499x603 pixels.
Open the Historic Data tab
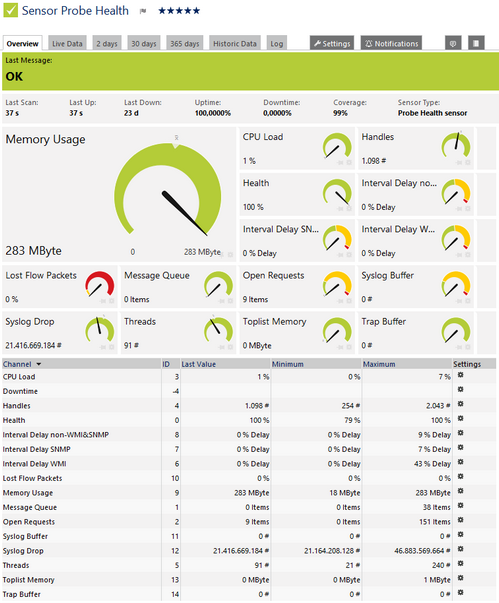point(235,43)
